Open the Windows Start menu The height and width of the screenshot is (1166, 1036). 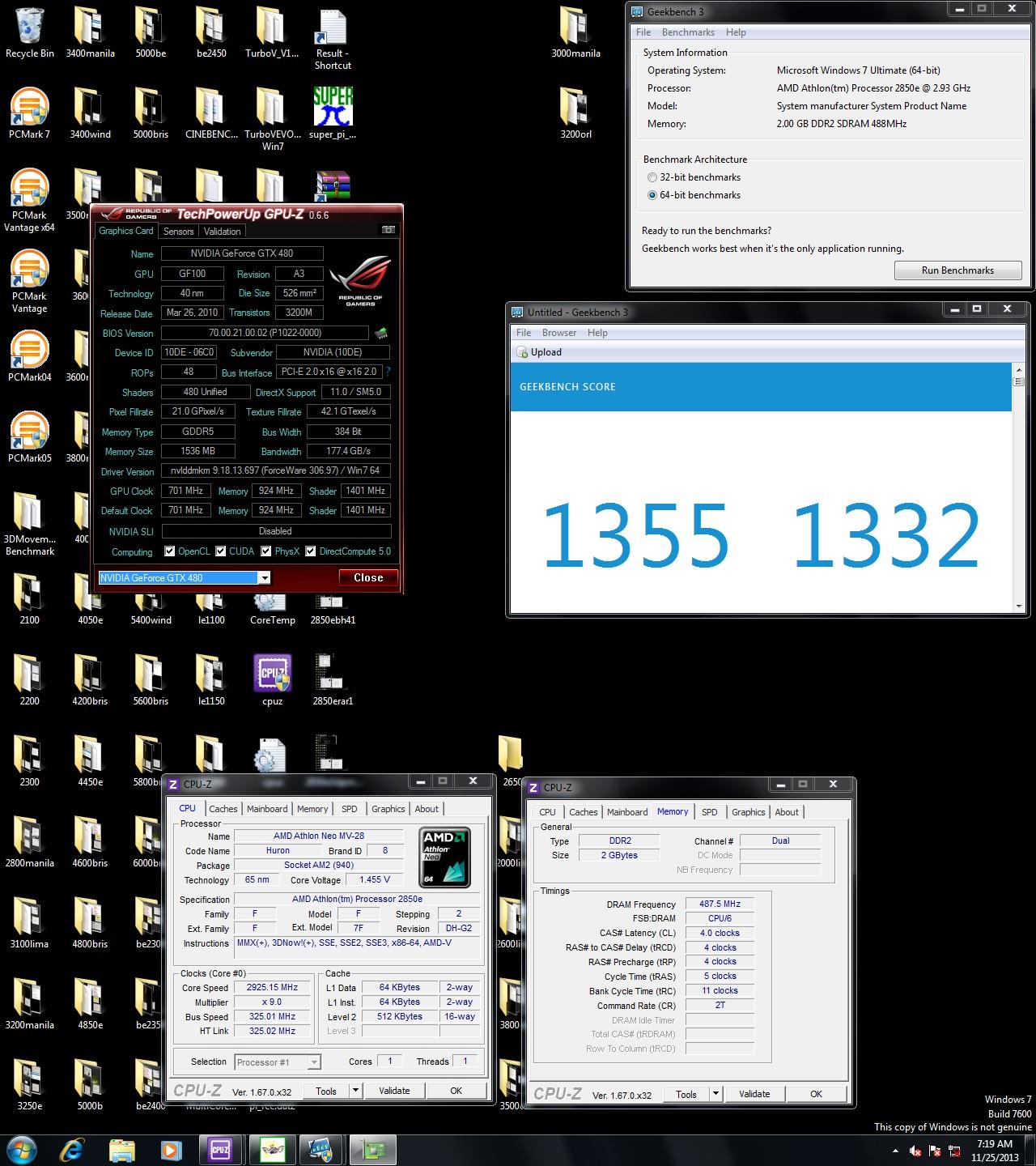point(22,1149)
